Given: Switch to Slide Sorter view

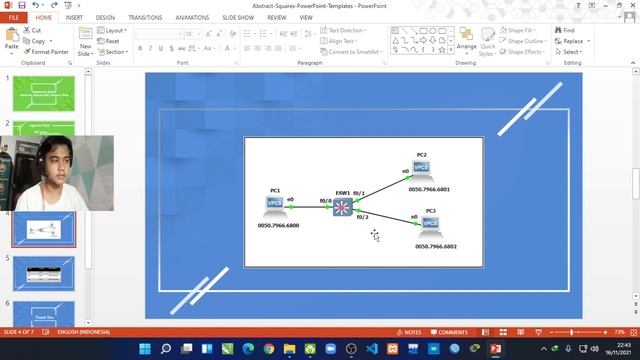Looking at the screenshot, I should [503, 332].
